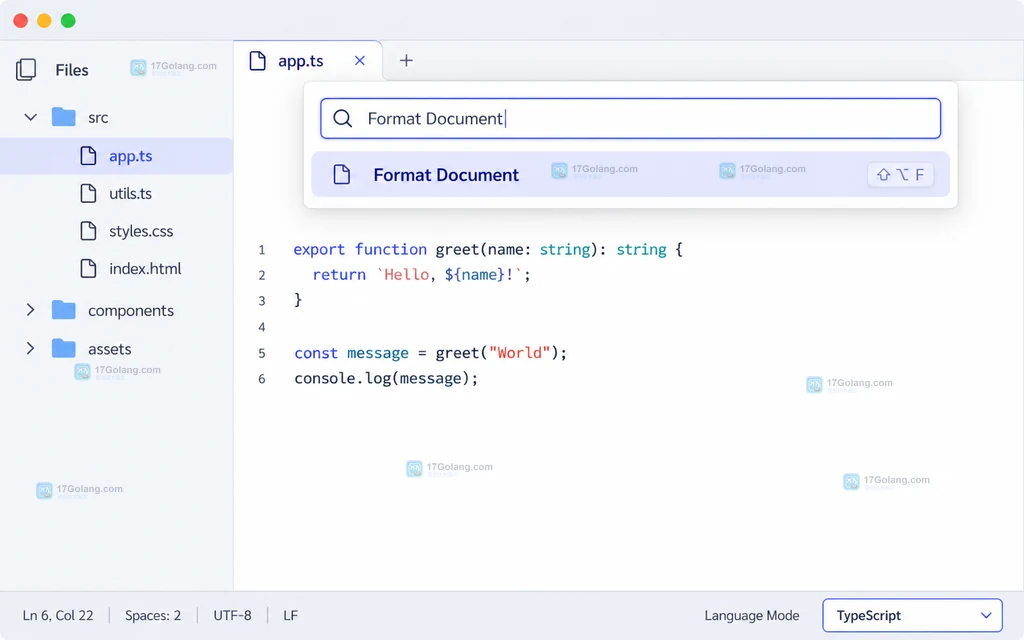
Task: Click the word 'return' on line 2
Action: (339, 274)
